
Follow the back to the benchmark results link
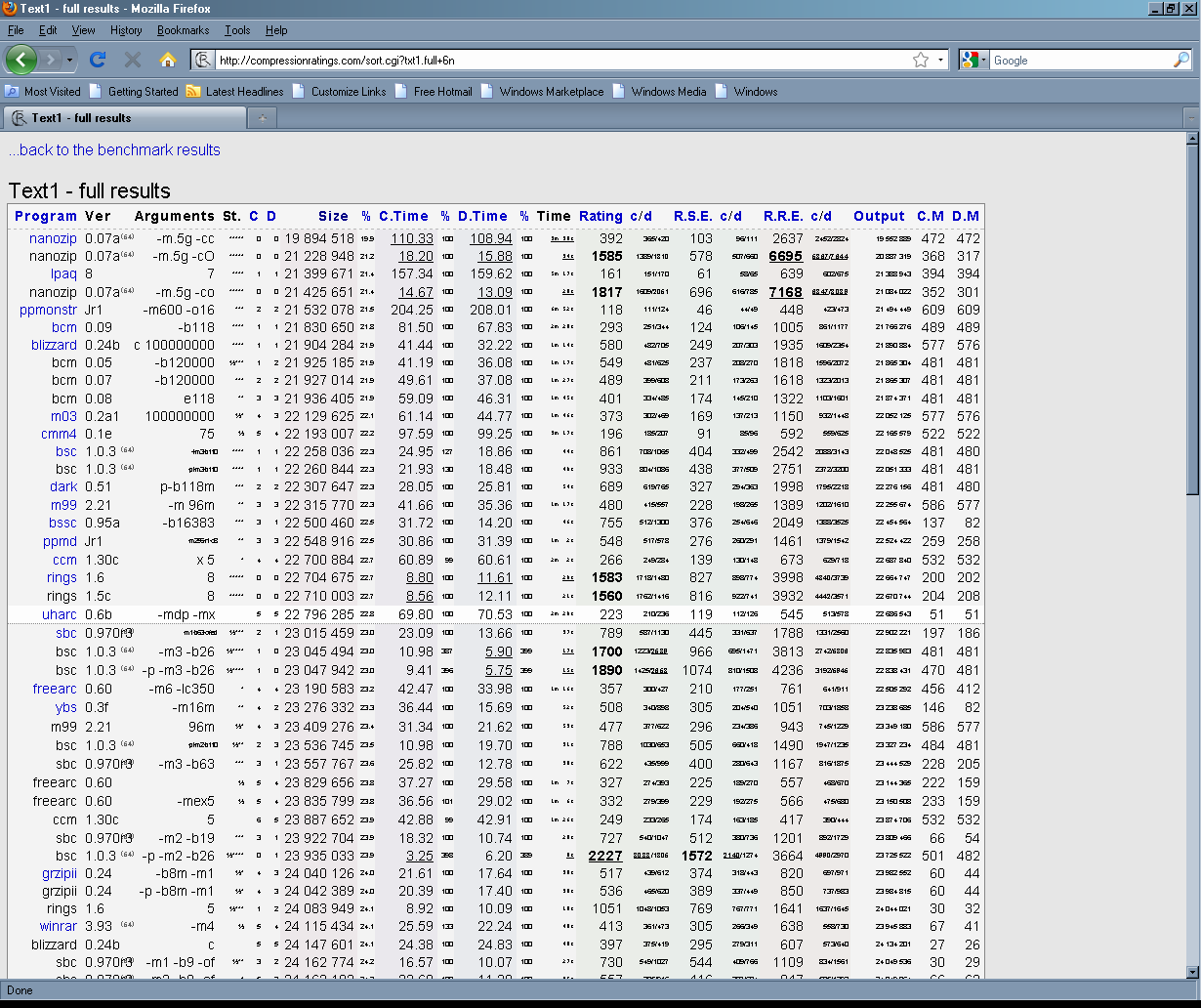114,149
